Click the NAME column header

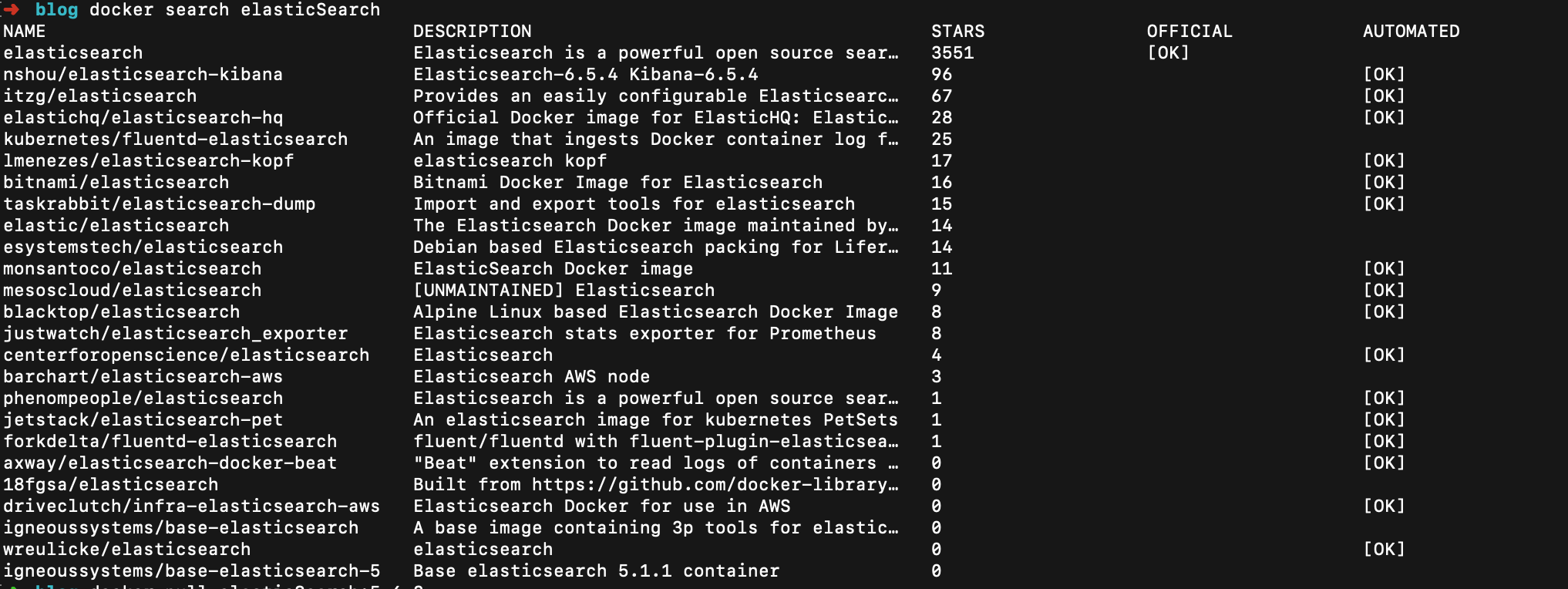point(24,32)
